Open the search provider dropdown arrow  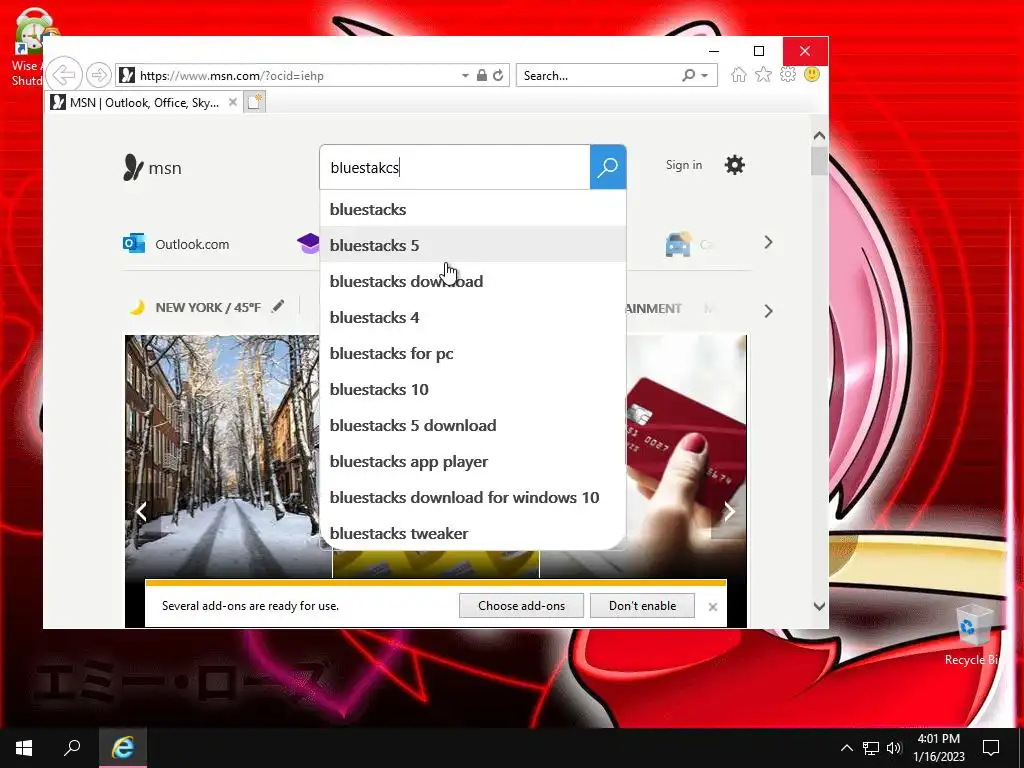pyautogui.click(x=705, y=76)
